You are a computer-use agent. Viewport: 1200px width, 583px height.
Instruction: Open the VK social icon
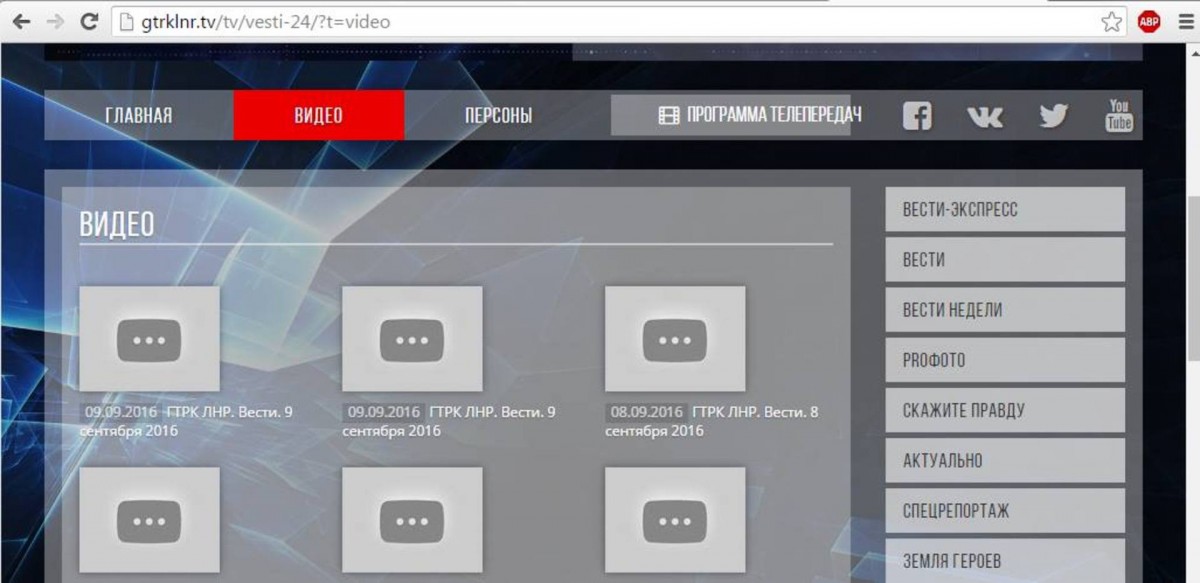984,116
